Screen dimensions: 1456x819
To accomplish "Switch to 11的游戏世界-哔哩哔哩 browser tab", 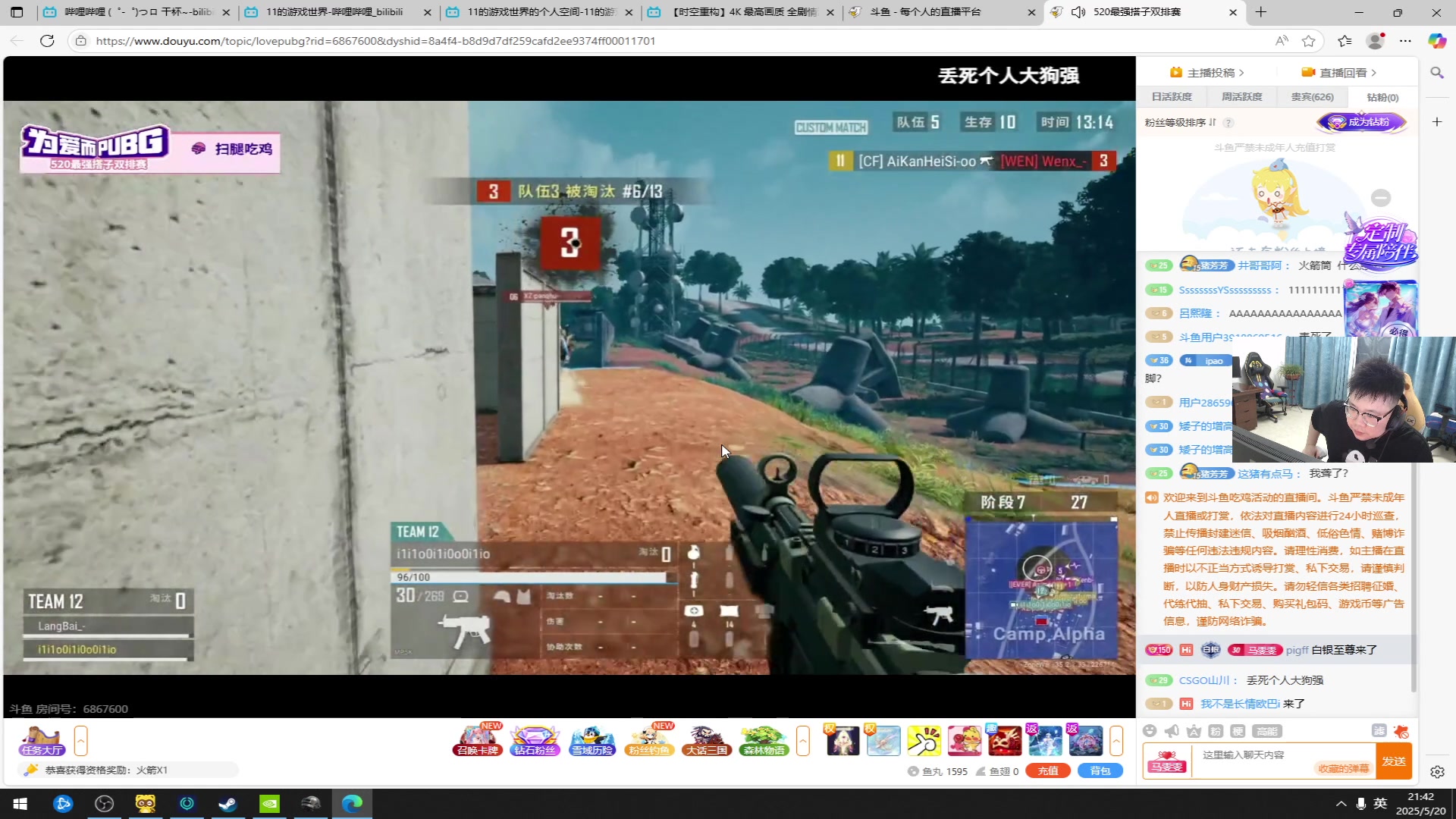I will [x=340, y=12].
